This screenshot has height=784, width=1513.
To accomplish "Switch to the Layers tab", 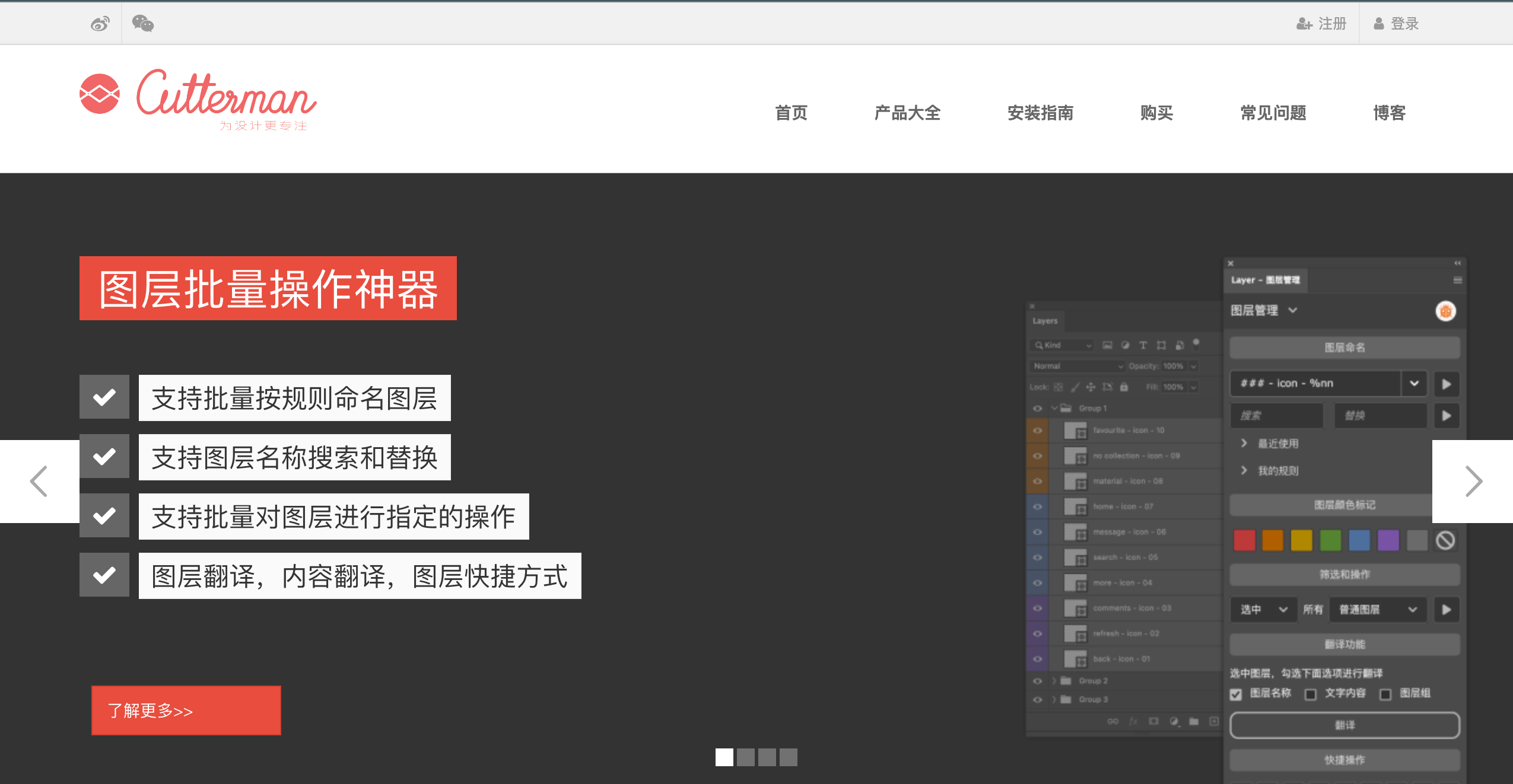I will pyautogui.click(x=1045, y=321).
